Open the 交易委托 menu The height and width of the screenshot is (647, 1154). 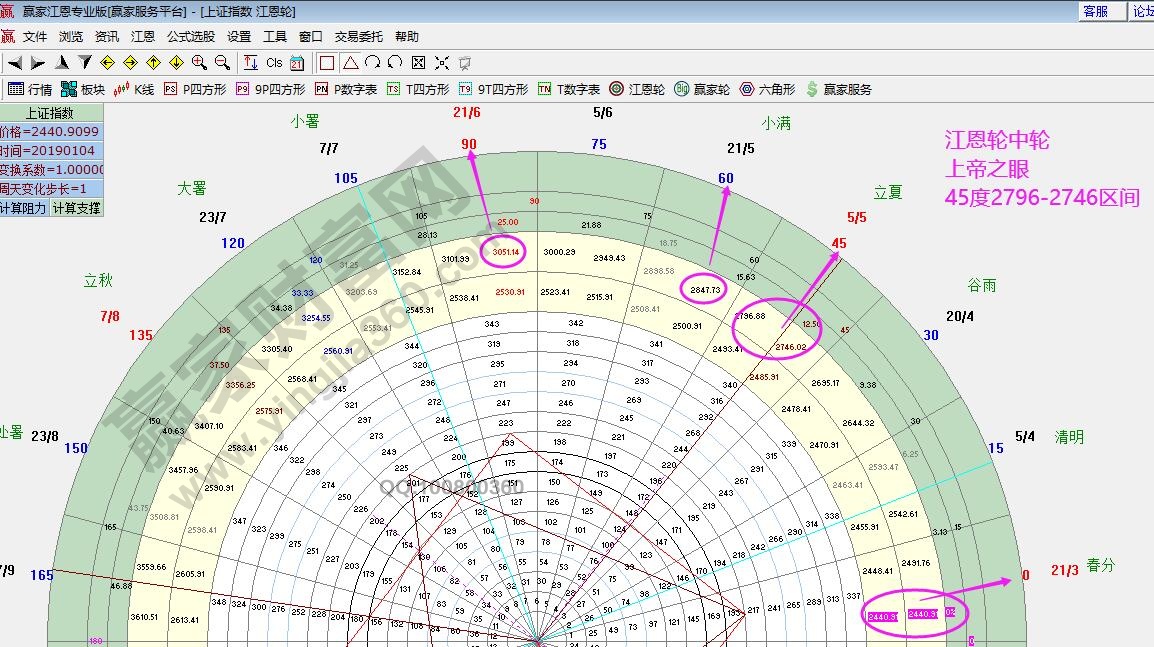[358, 36]
